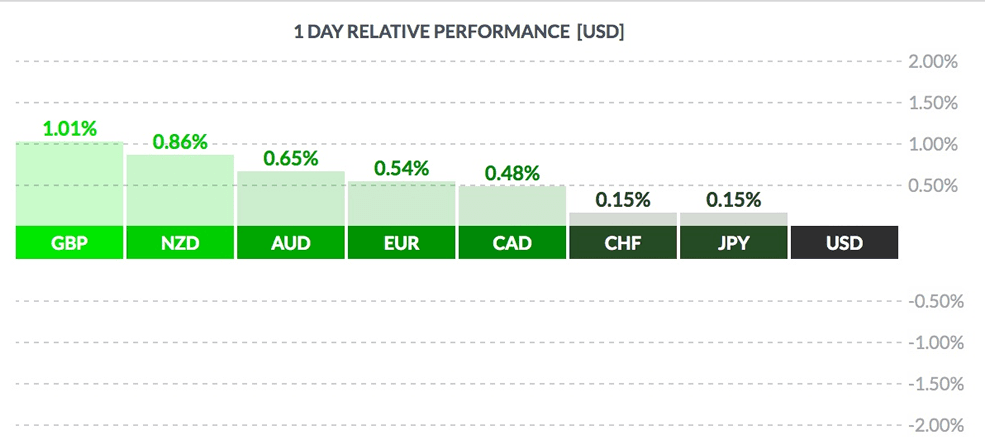This screenshot has height=442, width=985.
Task: Click the 1.01% value label
Action: click(x=69, y=128)
